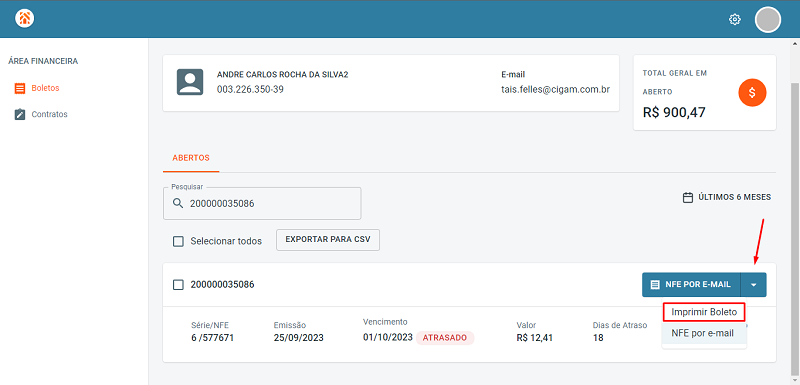Viewport: 800px width, 385px height.
Task: Click email tais.felles@cigam.com.br
Action: click(x=555, y=90)
